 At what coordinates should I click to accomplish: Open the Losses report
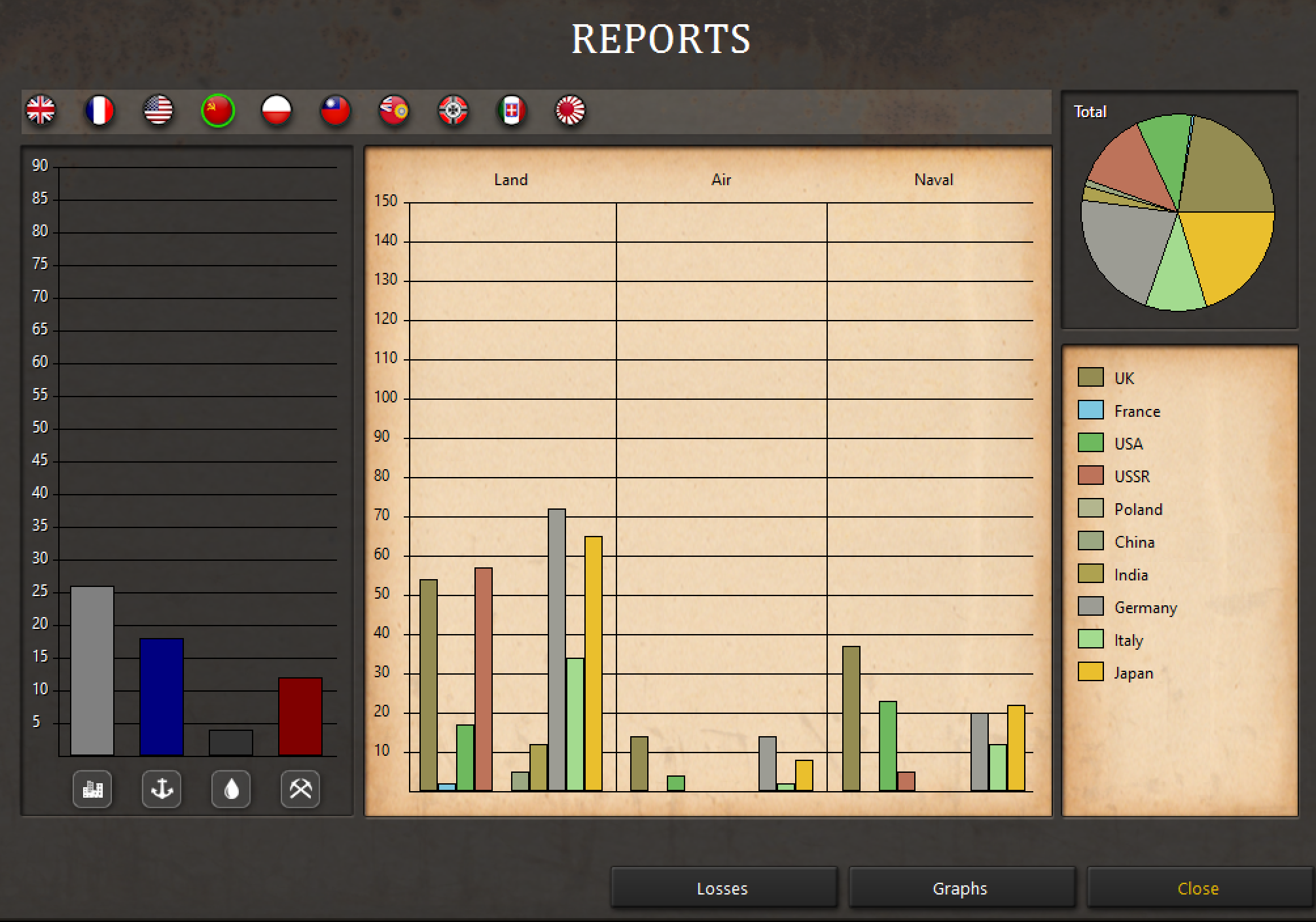(724, 888)
